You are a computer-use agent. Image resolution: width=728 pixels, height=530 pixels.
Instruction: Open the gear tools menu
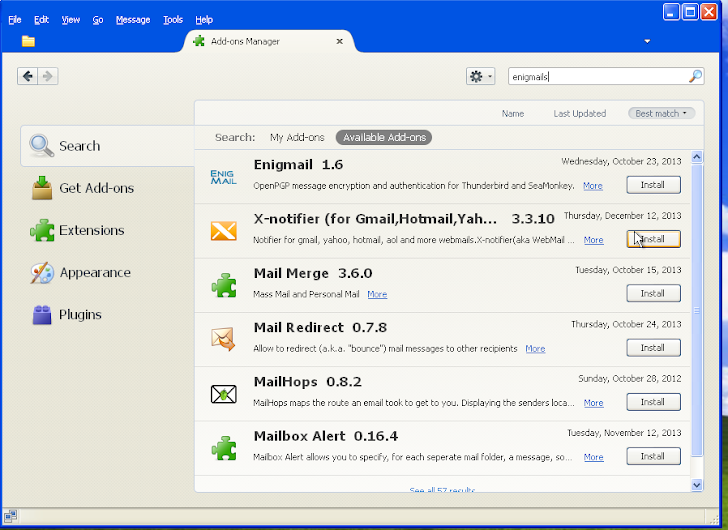click(x=481, y=76)
